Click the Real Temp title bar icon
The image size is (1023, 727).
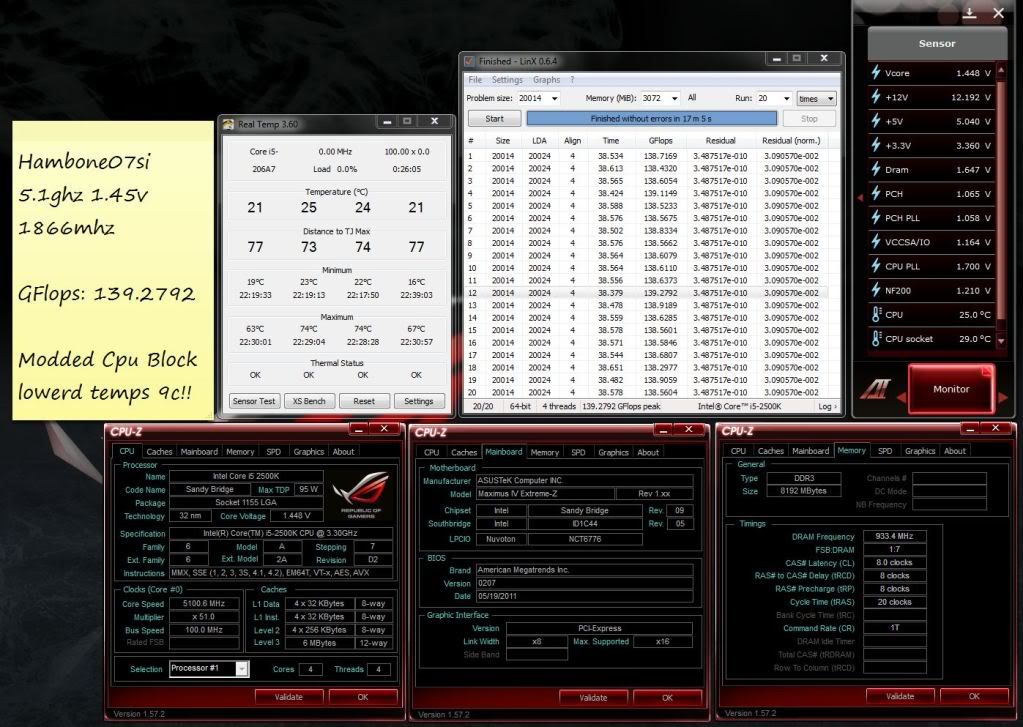[x=228, y=123]
